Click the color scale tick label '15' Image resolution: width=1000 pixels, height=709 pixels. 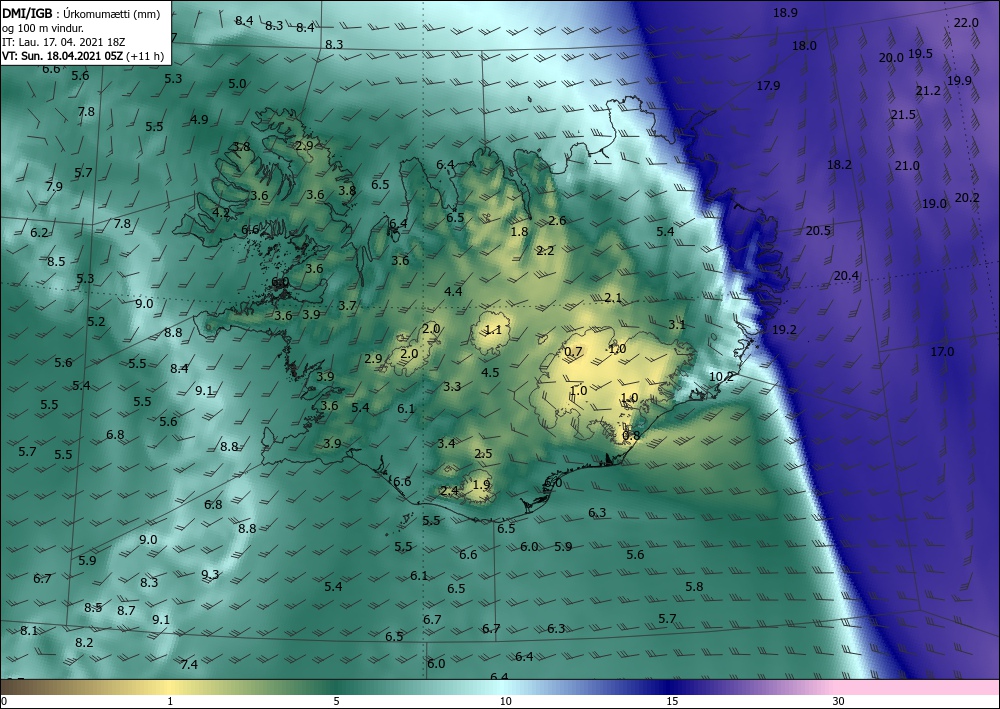pos(672,701)
